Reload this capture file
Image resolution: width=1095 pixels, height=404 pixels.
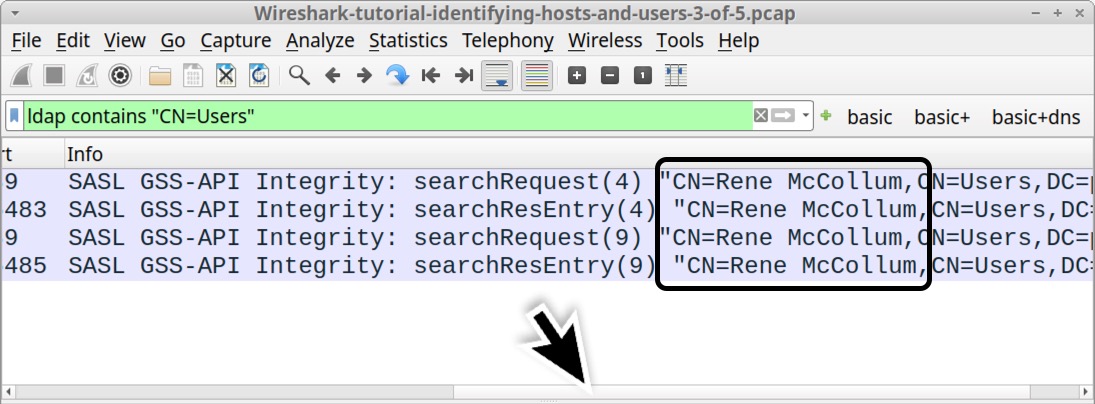(259, 75)
